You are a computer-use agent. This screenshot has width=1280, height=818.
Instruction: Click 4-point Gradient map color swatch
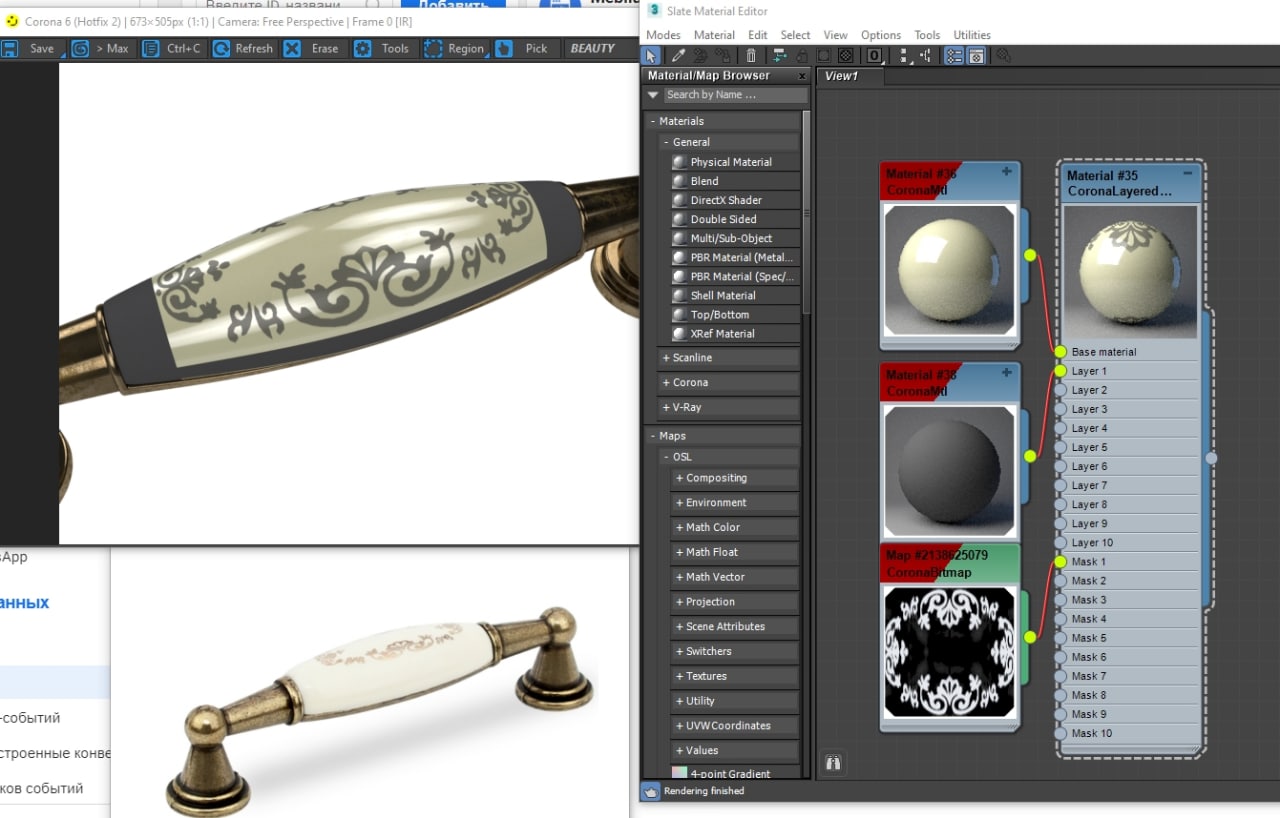tap(679, 773)
